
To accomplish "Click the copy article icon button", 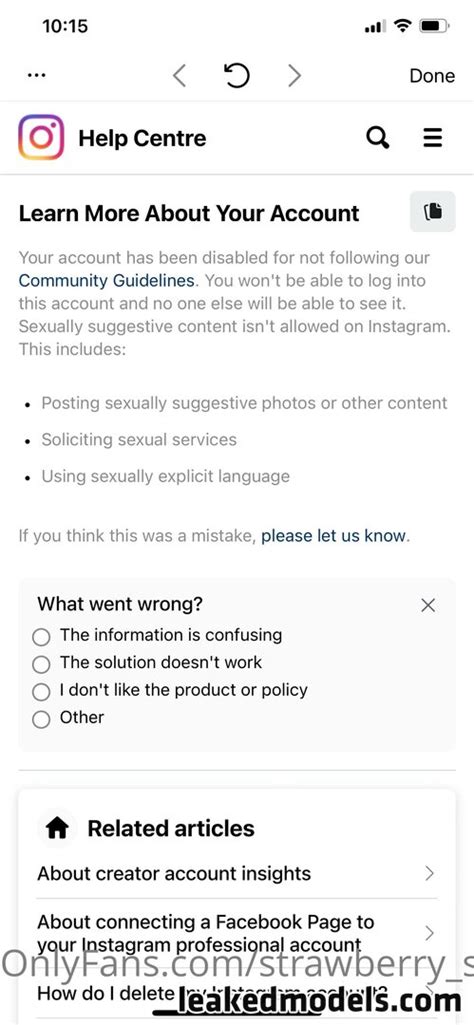I will pyautogui.click(x=433, y=212).
